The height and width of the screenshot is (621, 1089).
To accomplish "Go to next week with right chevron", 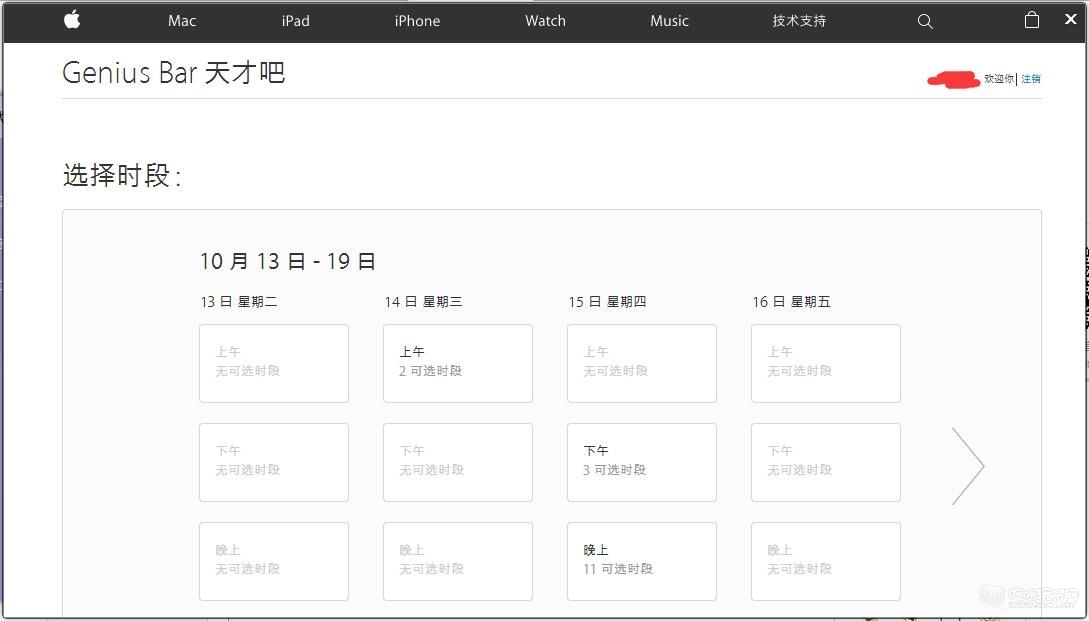I will coord(968,465).
